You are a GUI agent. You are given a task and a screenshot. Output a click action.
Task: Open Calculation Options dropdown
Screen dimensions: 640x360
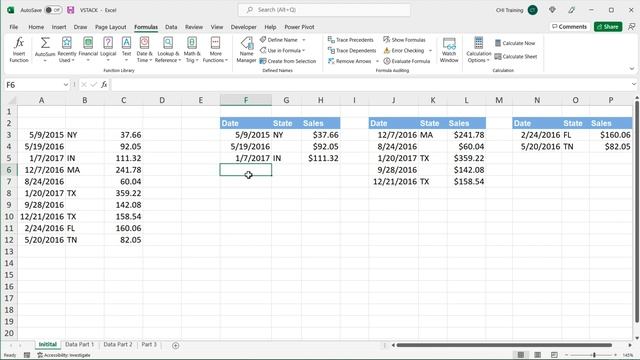point(478,50)
